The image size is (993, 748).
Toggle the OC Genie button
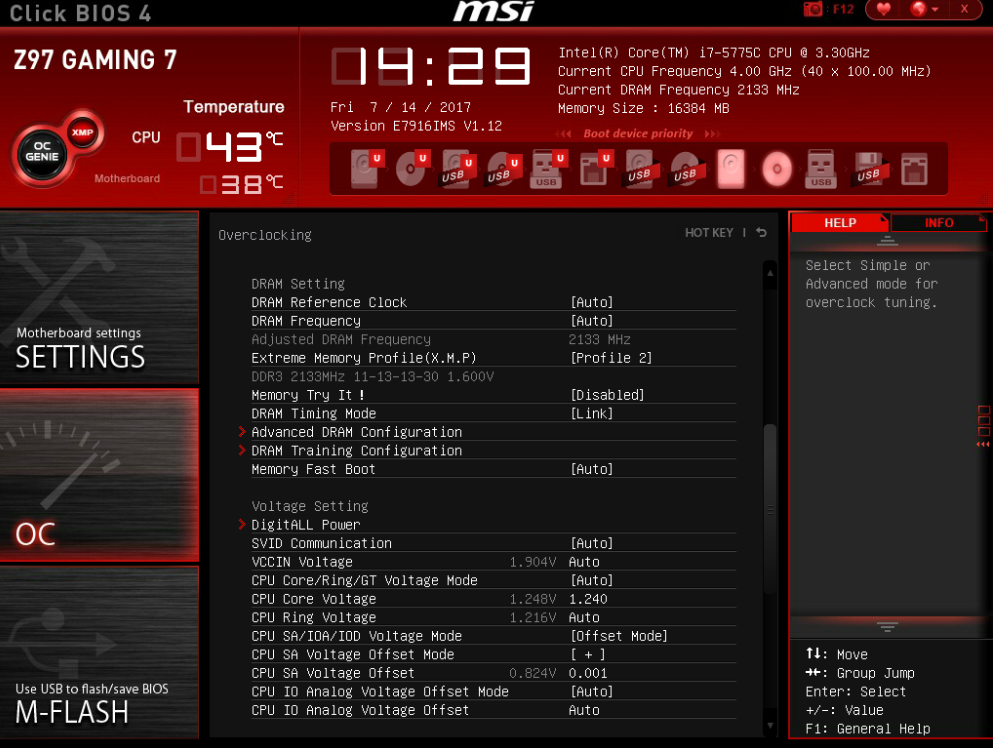pos(42,152)
